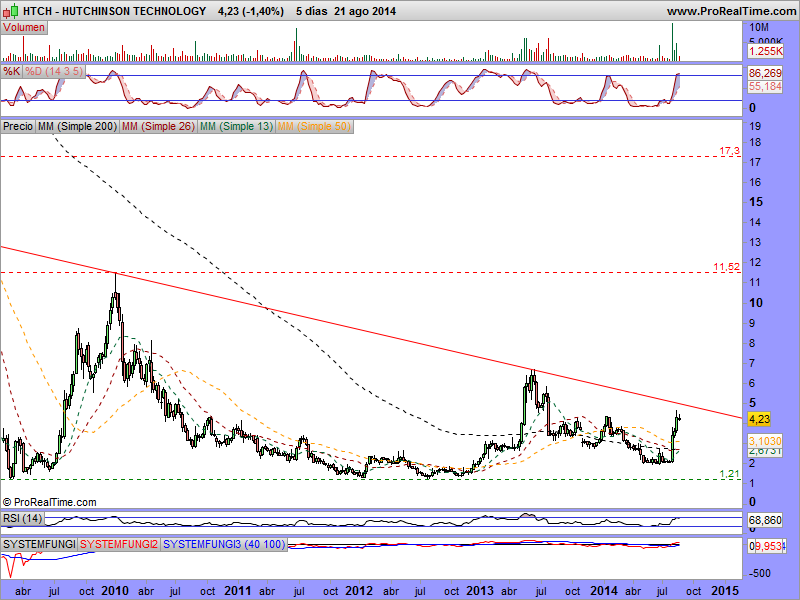800x600 pixels.
Task: Click the 5 días timeframe label
Action: click(x=311, y=11)
